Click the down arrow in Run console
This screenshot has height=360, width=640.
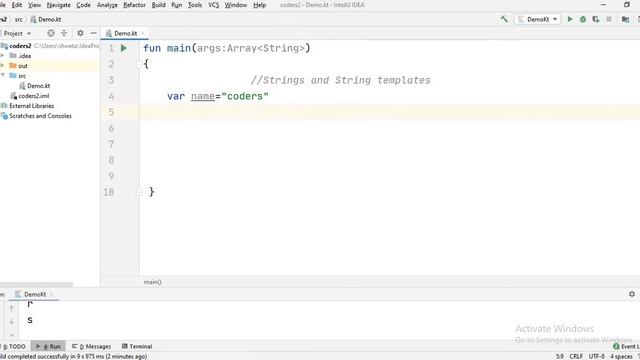click(11, 322)
